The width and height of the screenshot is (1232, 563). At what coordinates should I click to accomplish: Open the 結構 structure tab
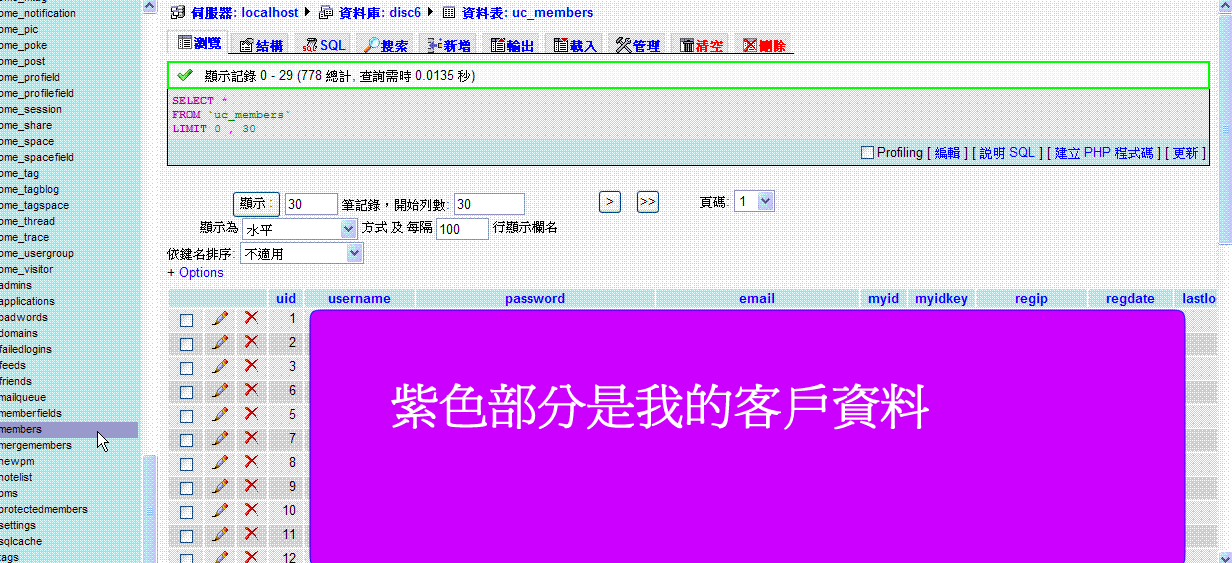click(261, 45)
